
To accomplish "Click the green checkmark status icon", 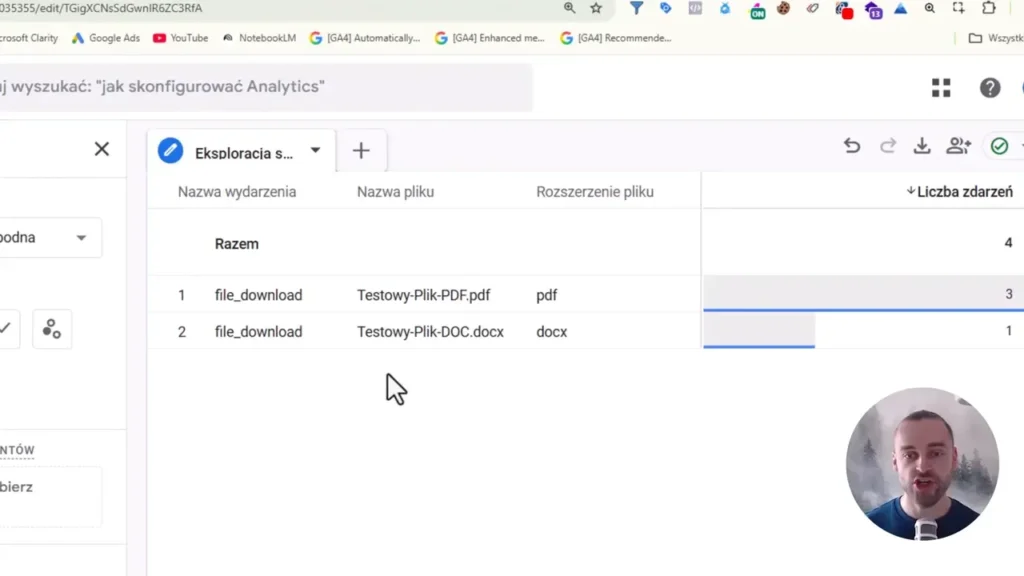I will point(999,146).
